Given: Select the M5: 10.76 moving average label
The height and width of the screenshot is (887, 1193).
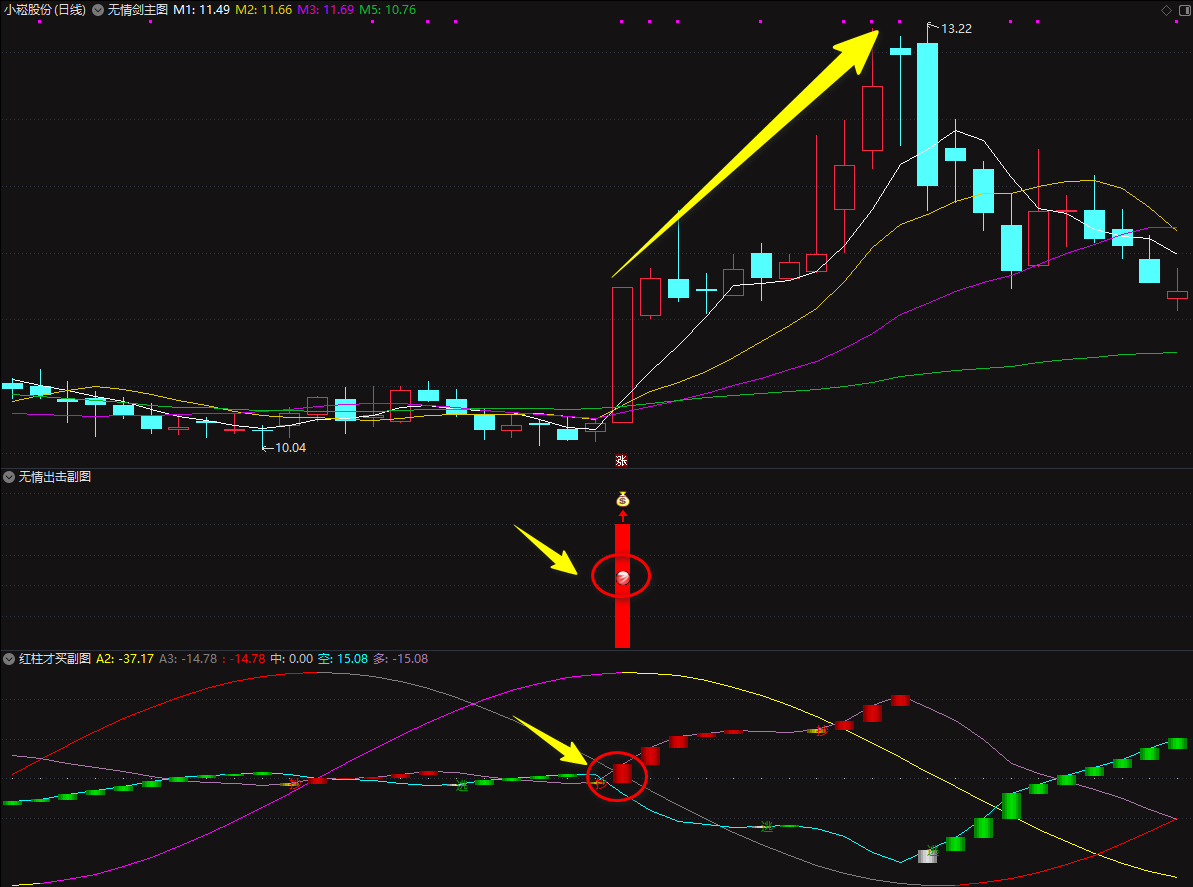Looking at the screenshot, I should (387, 10).
